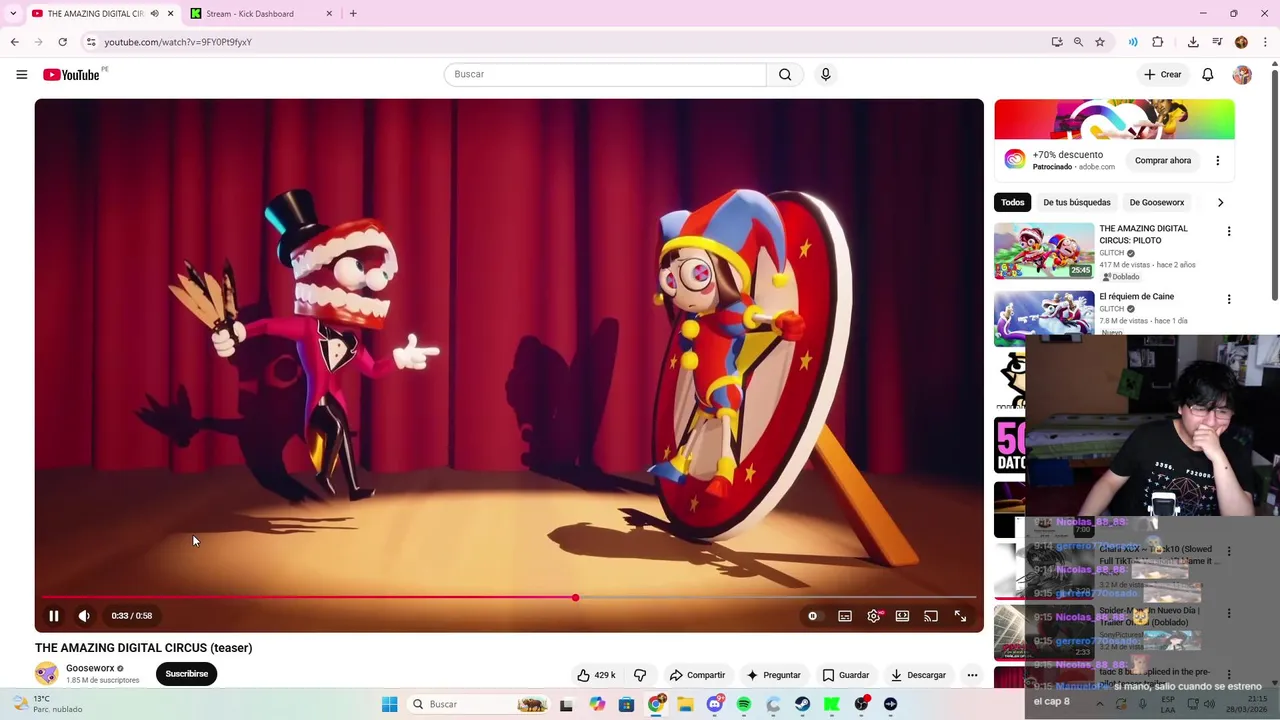This screenshot has height=720, width=1280.
Task: Open the YouTube account avatar menu
Action: [1242, 75]
